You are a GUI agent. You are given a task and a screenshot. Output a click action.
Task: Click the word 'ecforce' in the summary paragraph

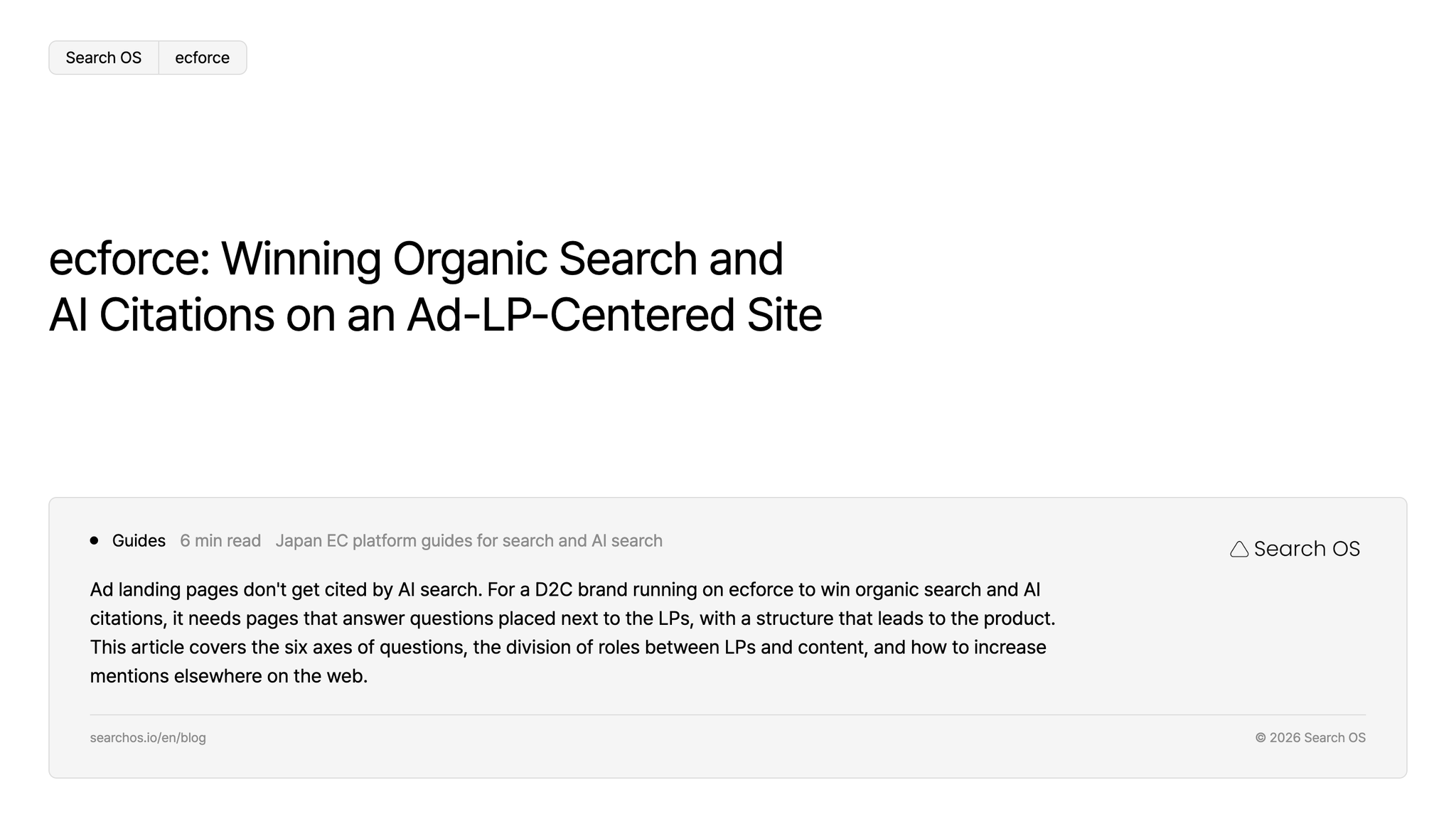click(761, 590)
